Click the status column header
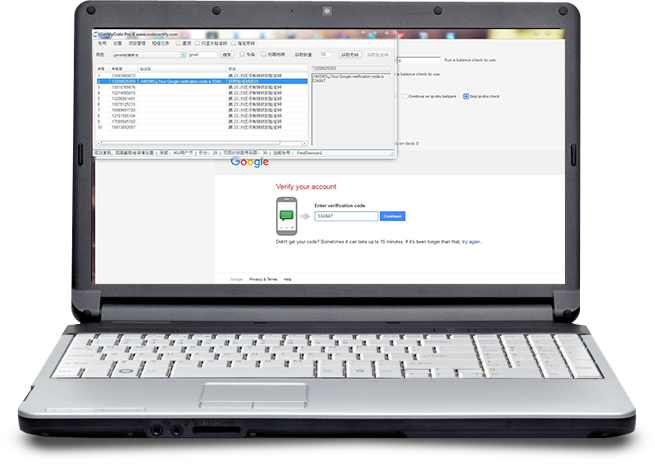This screenshot has height=464, width=655. [267, 69]
